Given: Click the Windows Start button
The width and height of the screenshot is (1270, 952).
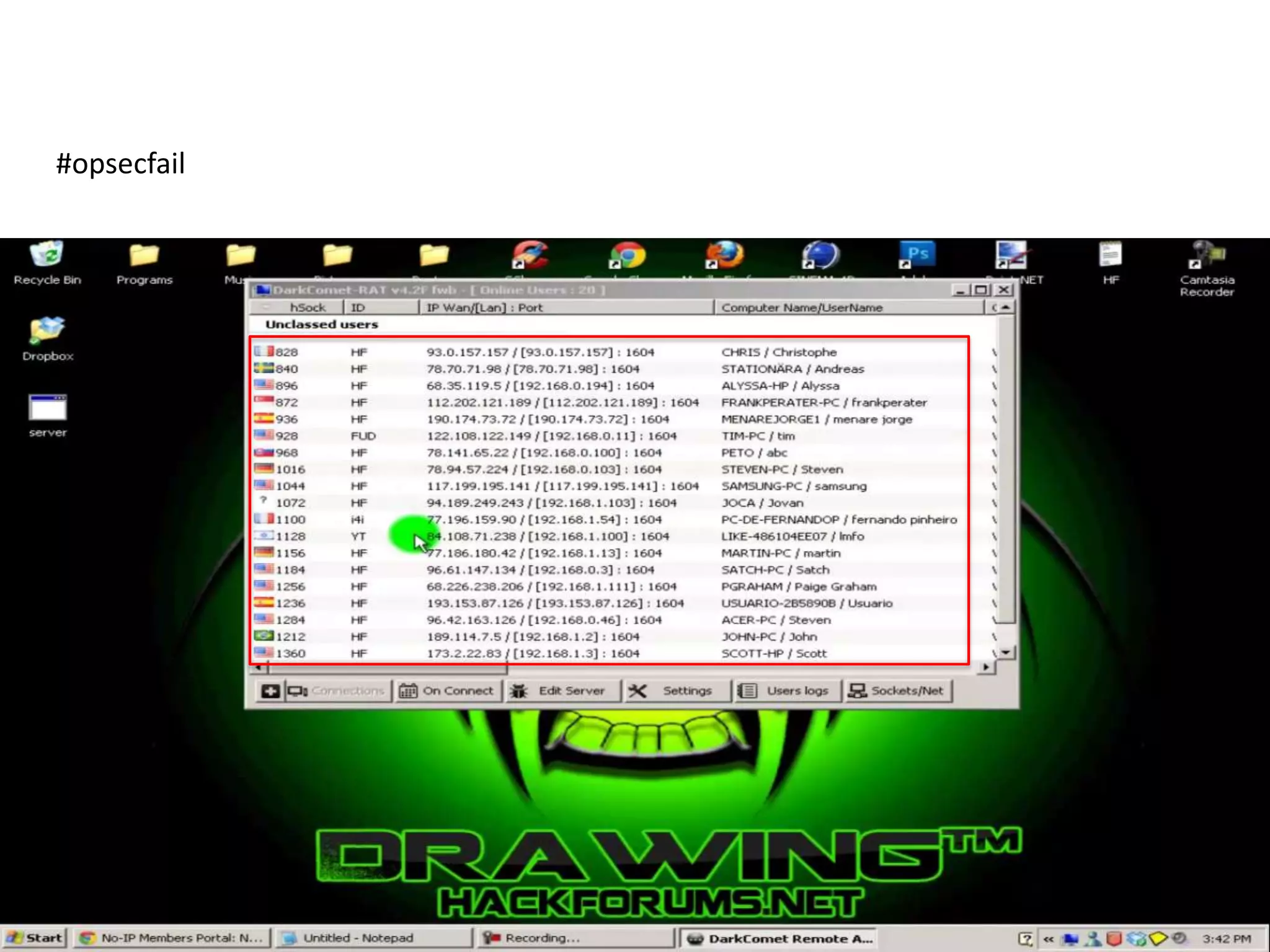Looking at the screenshot, I should (35, 938).
